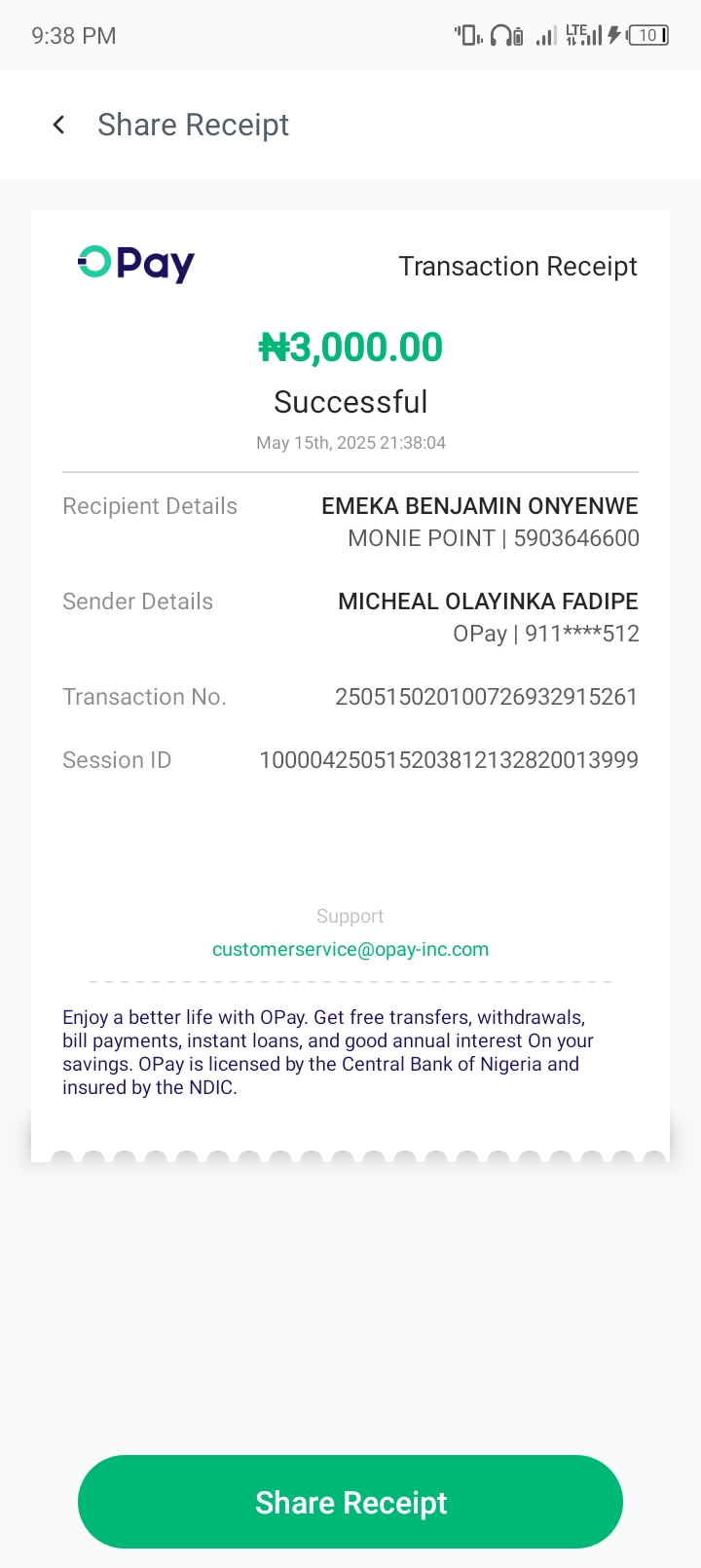
Task: Click the OPay logo on the receipt
Action: point(136,264)
